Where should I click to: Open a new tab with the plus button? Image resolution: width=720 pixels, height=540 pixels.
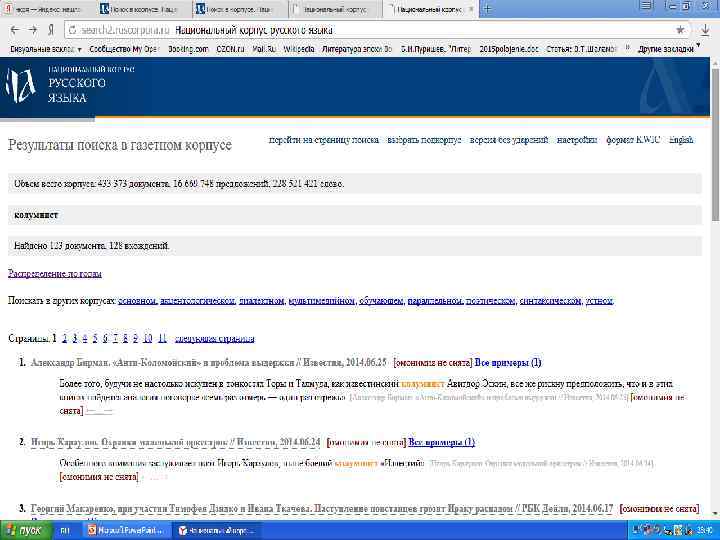coord(488,9)
